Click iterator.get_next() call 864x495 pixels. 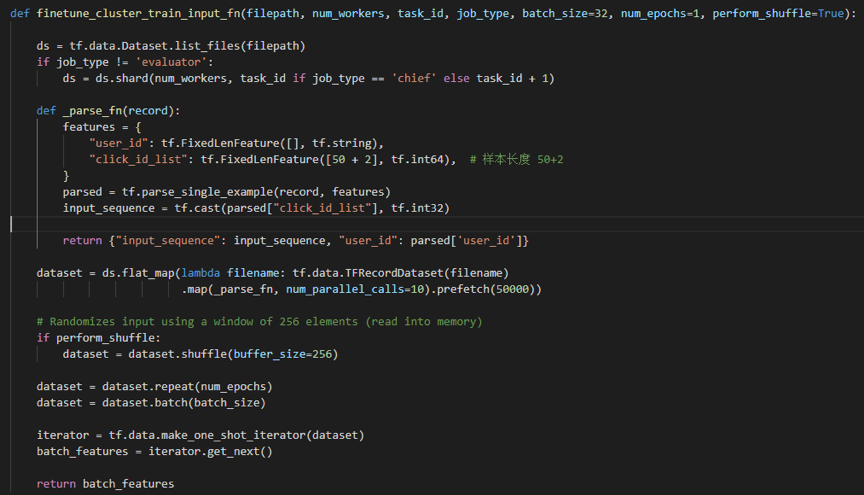(x=210, y=451)
